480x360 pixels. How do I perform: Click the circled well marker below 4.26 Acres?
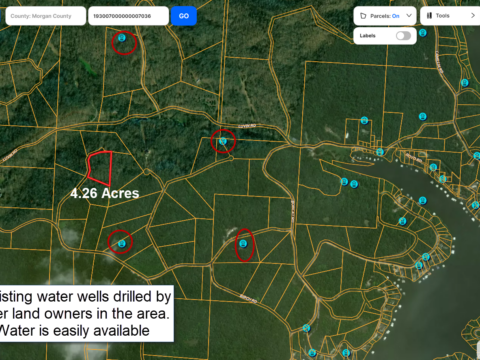(122, 244)
